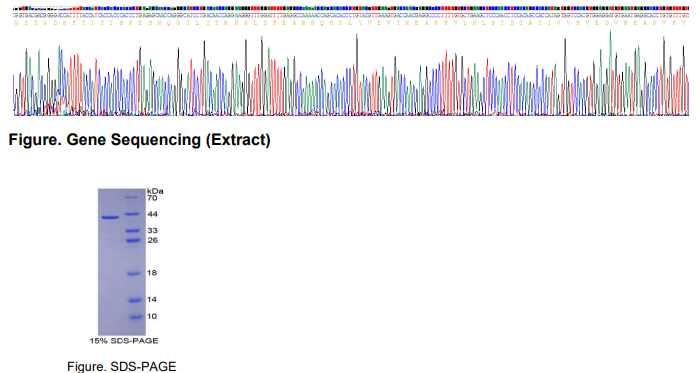Click the 26 kDa ladder band in the gel
Screen dimensions: 696x373
[x=133, y=241]
